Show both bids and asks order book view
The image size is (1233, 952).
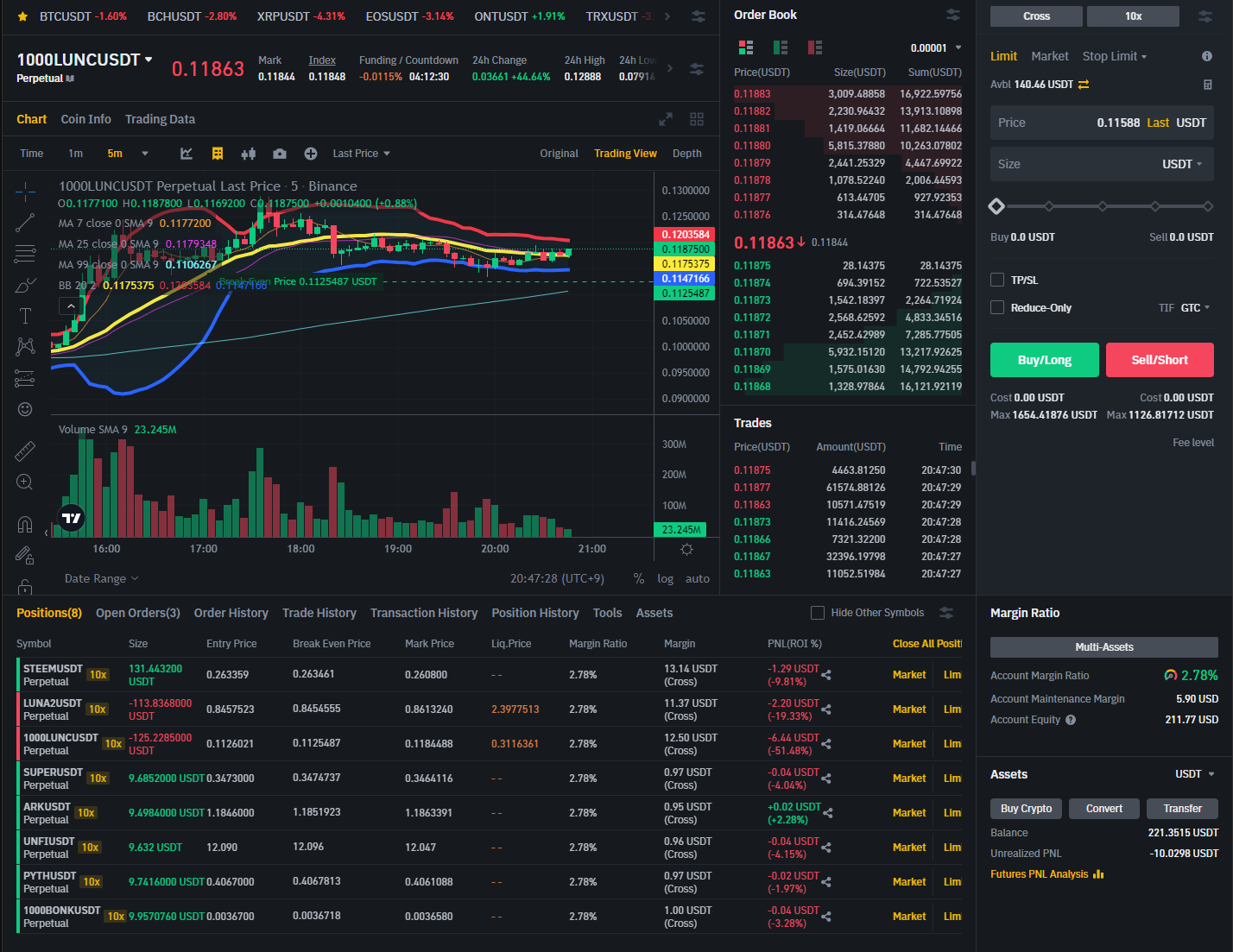tap(746, 47)
